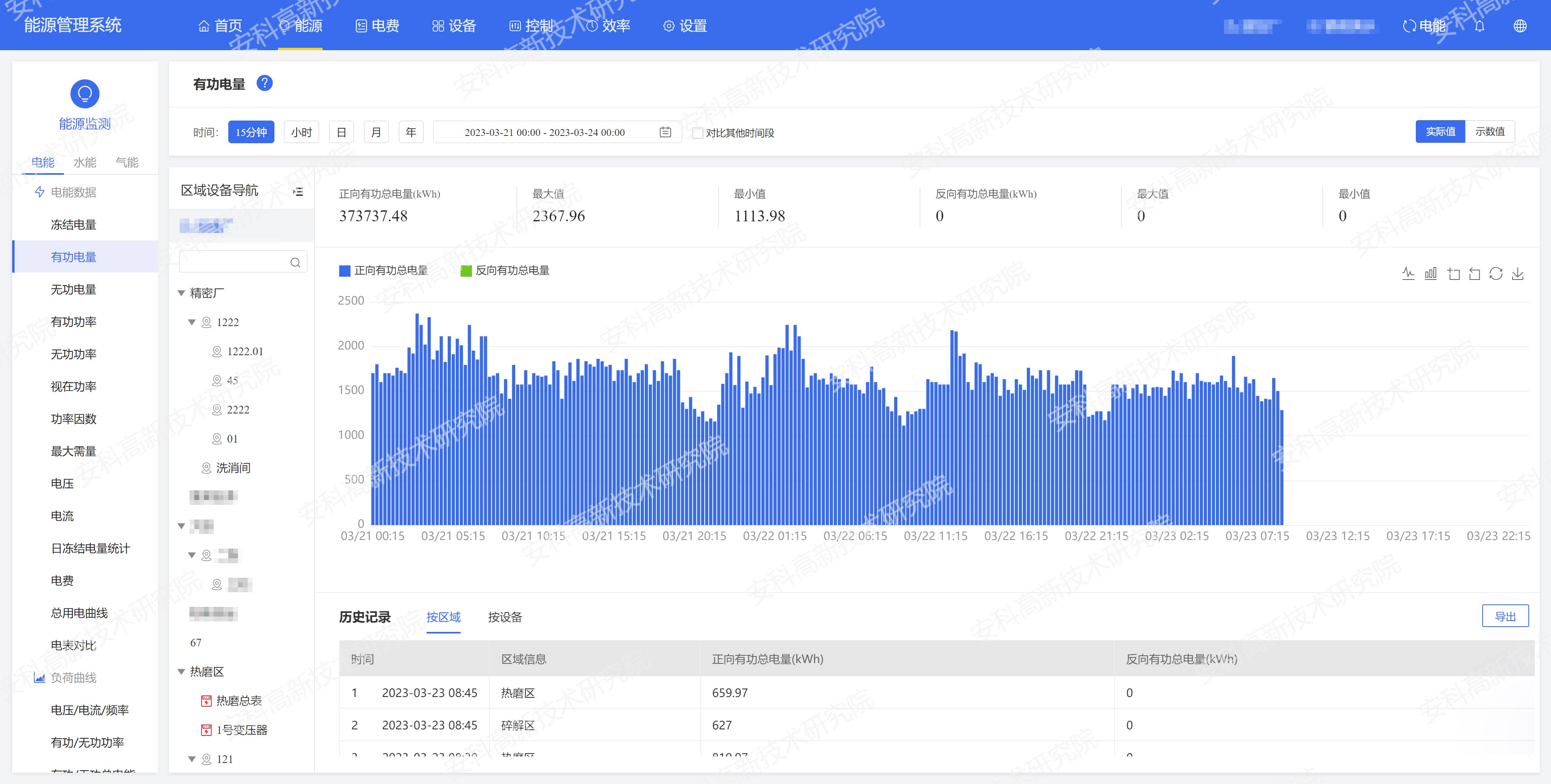Click the 659.97 value in history table

[730, 693]
